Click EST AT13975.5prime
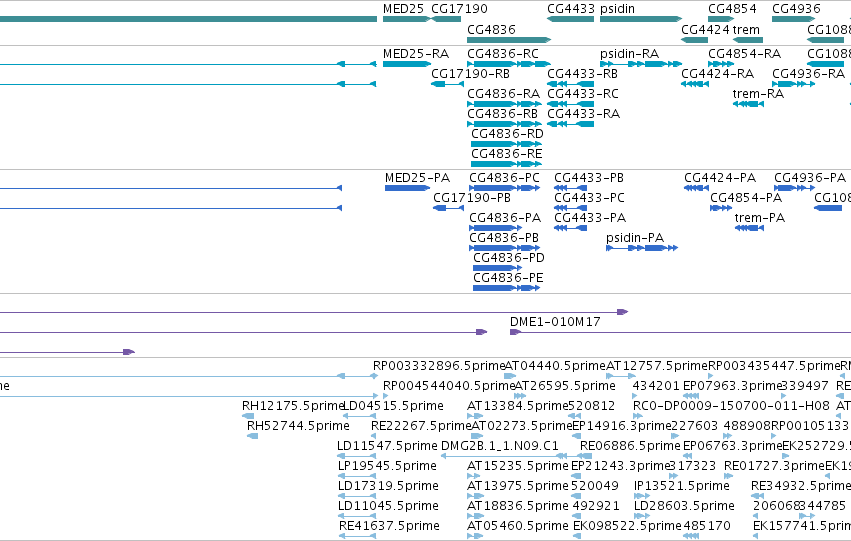This screenshot has height=541, width=851. (474, 497)
